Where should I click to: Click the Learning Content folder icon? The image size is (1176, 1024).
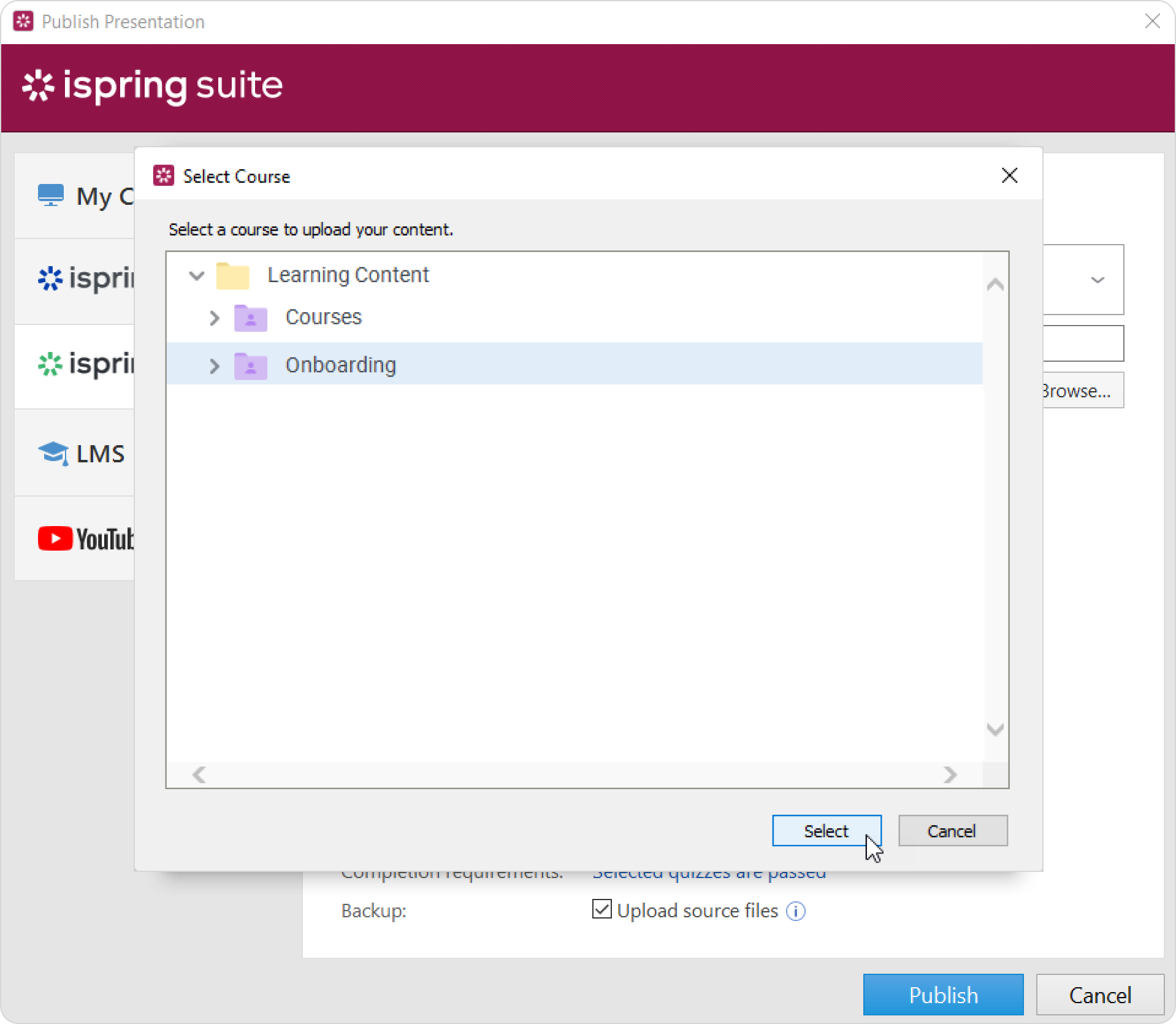232,276
